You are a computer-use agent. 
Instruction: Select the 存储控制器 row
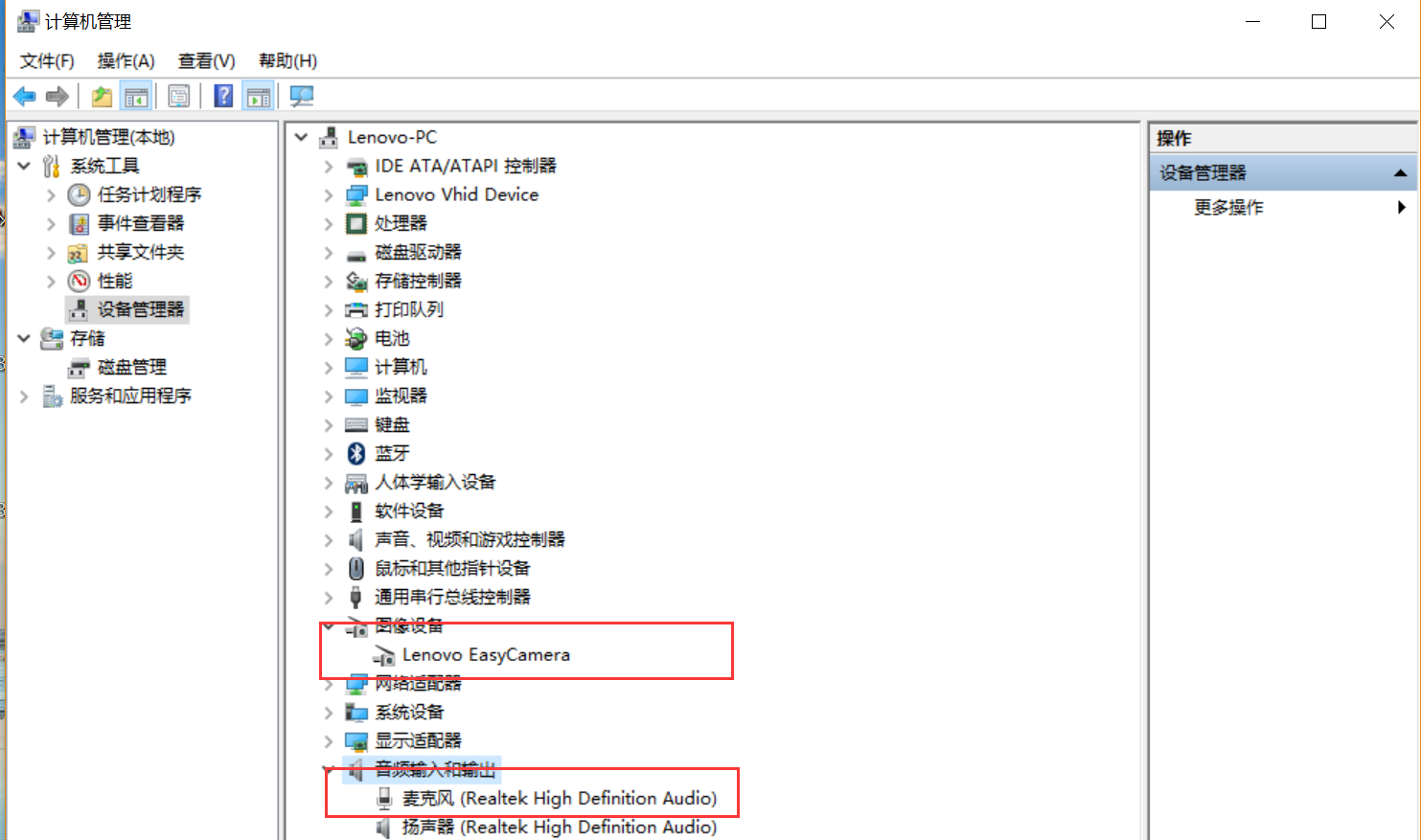point(418,281)
